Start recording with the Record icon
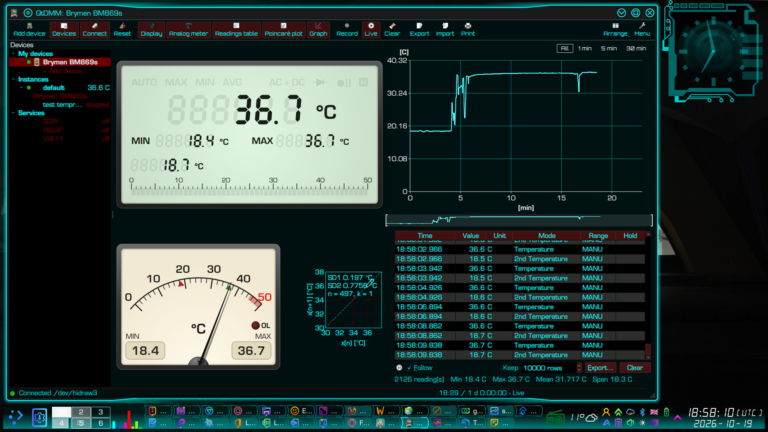Screen dimensions: 768x432 click(347, 29)
